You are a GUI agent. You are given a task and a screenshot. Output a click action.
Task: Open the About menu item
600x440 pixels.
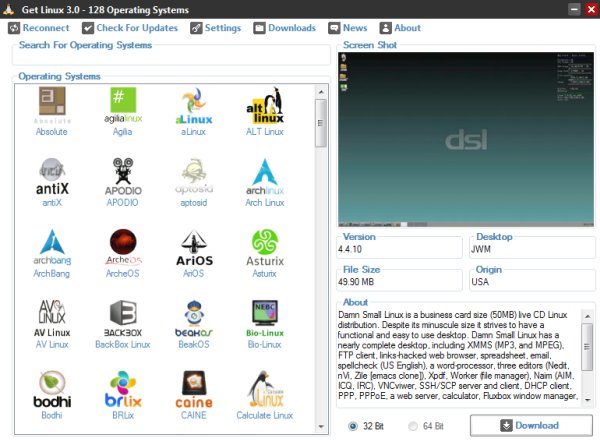pos(400,28)
